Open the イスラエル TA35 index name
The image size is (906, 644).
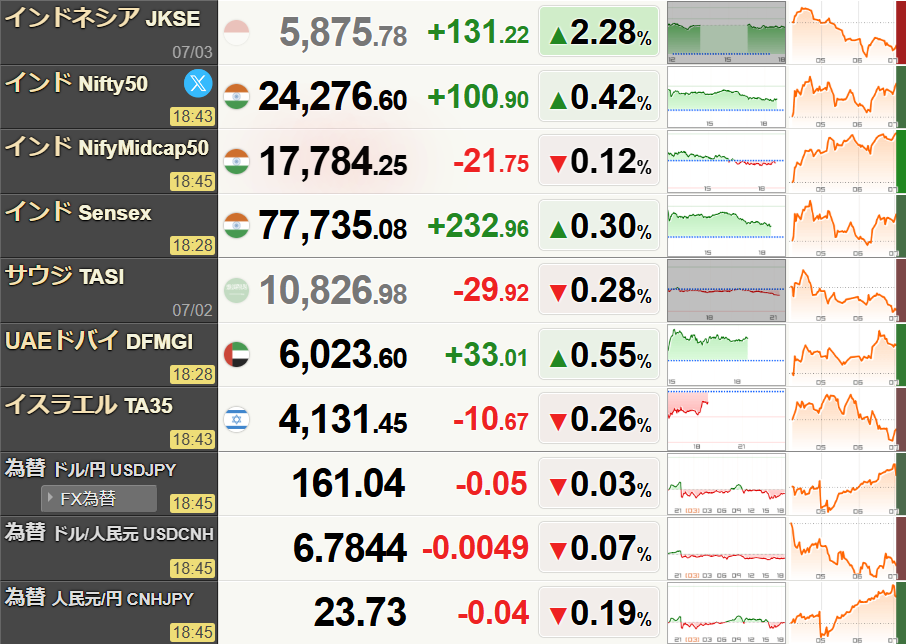tap(89, 405)
